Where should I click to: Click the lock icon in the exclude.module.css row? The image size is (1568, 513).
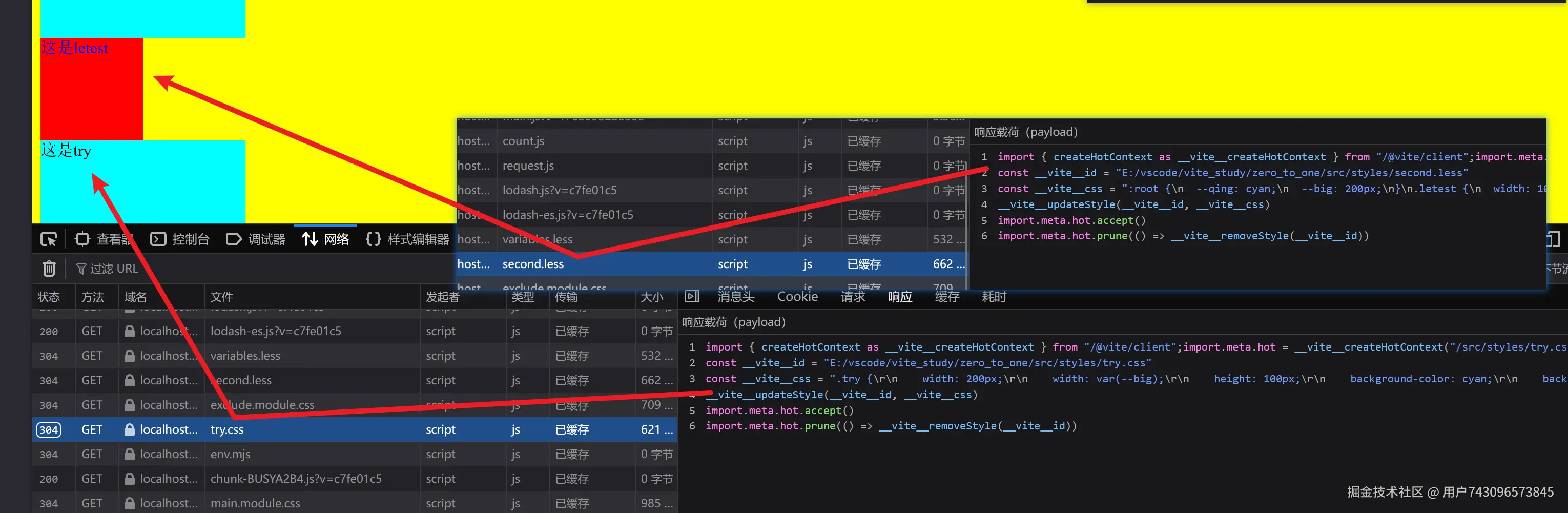[x=129, y=405]
